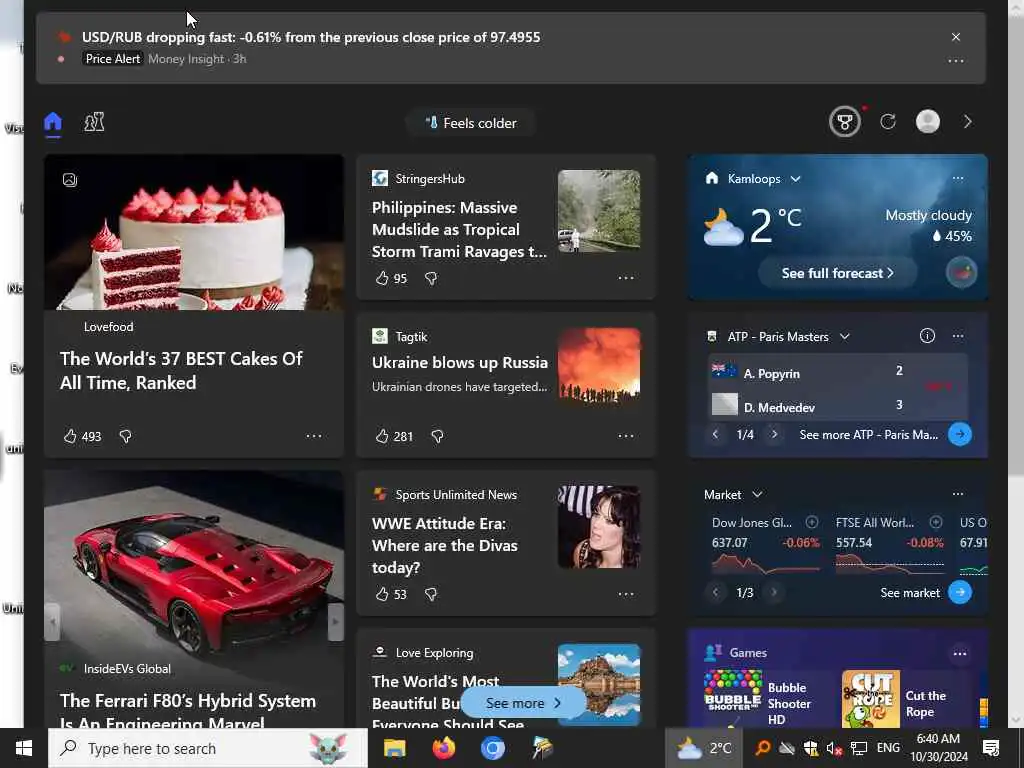Open the user profile avatar

pyautogui.click(x=927, y=121)
